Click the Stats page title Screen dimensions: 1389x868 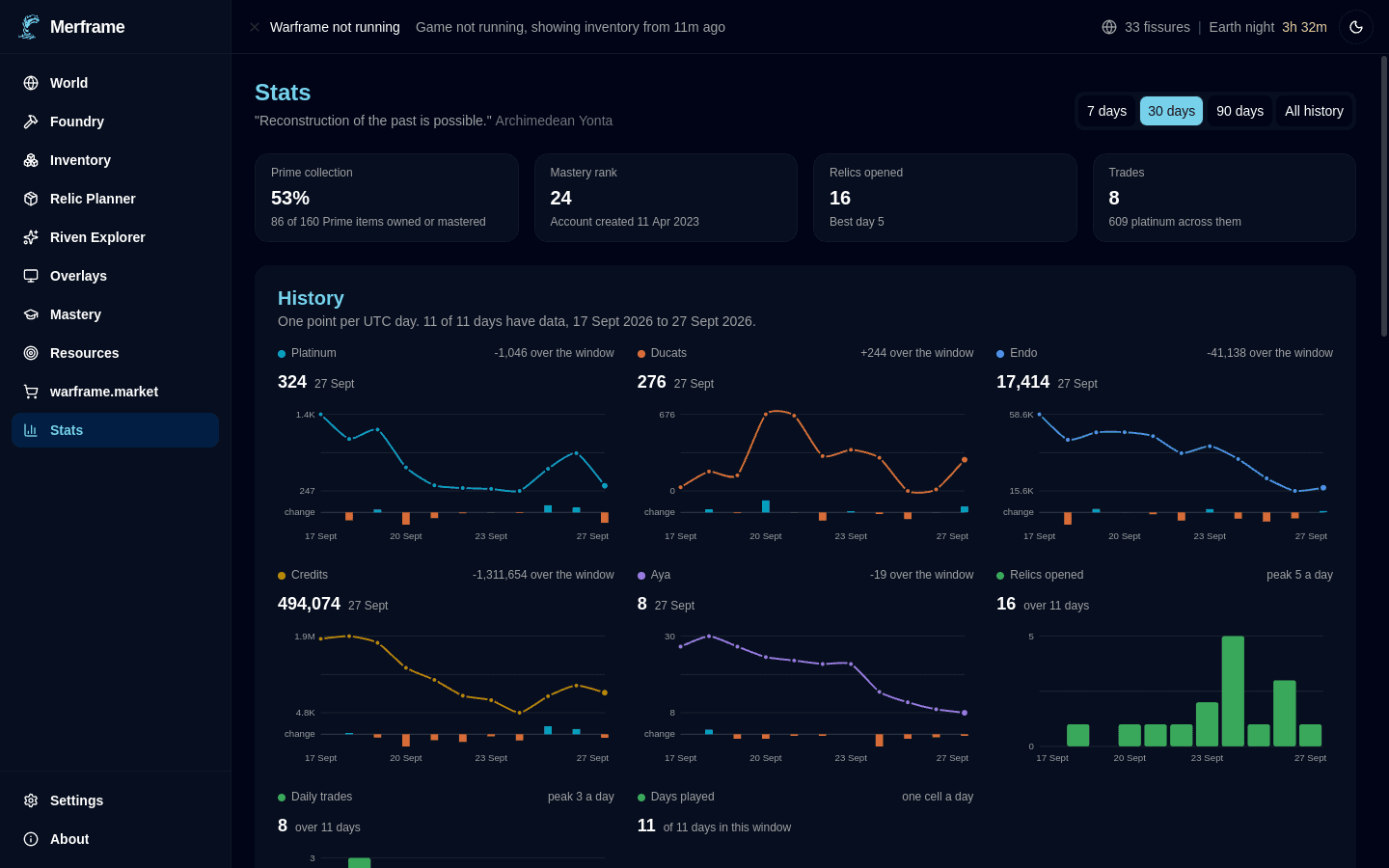tap(283, 93)
